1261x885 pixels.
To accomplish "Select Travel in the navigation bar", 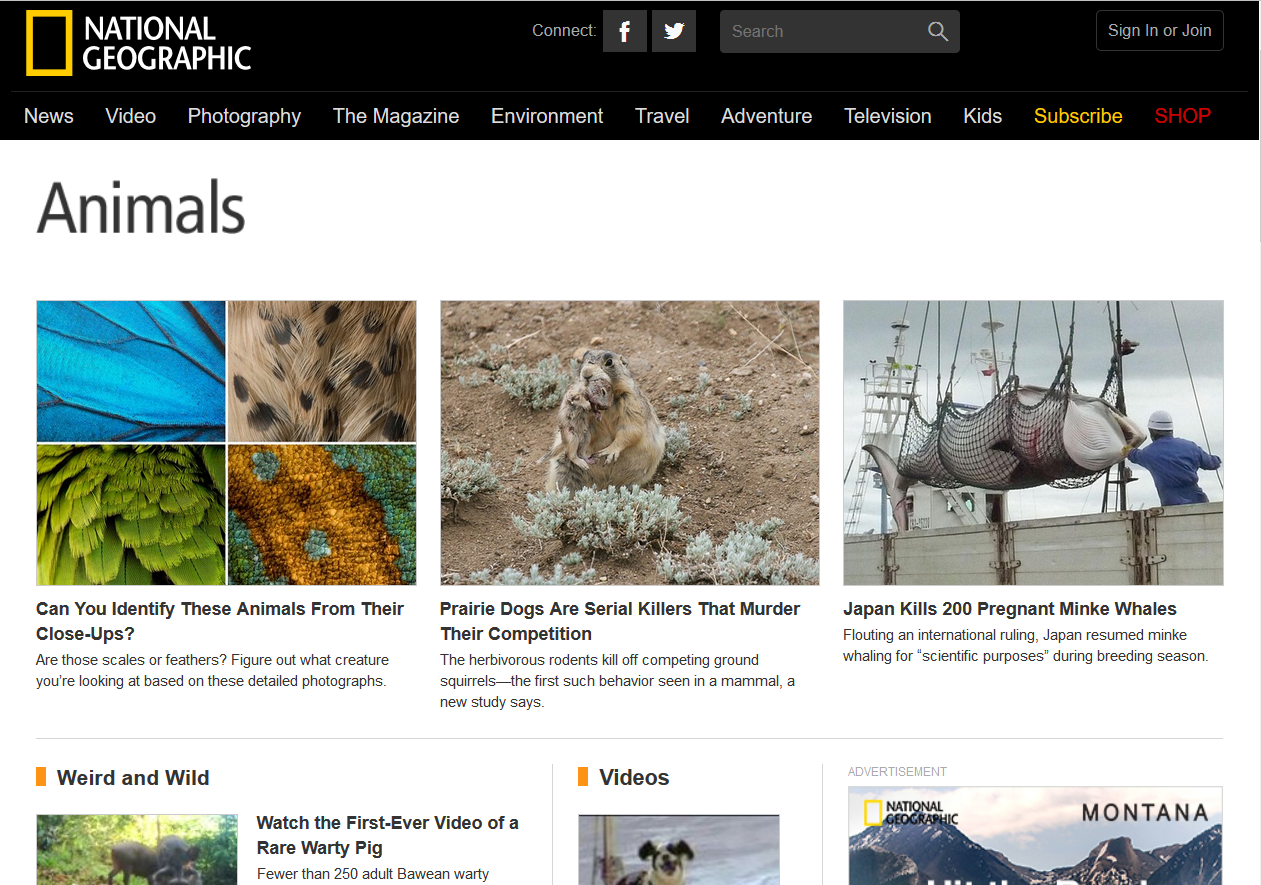I will coord(662,116).
